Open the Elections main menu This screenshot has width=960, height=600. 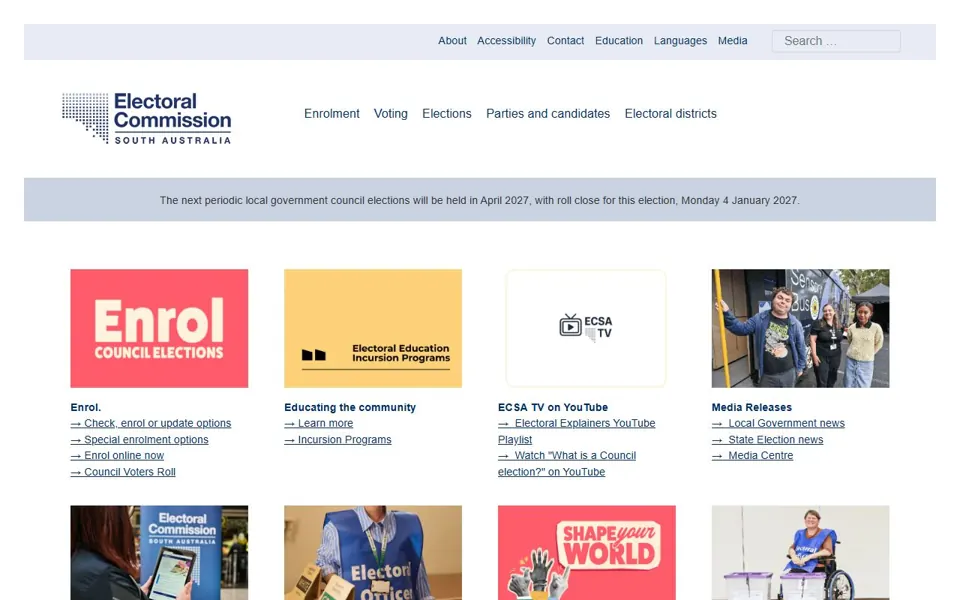click(x=447, y=114)
